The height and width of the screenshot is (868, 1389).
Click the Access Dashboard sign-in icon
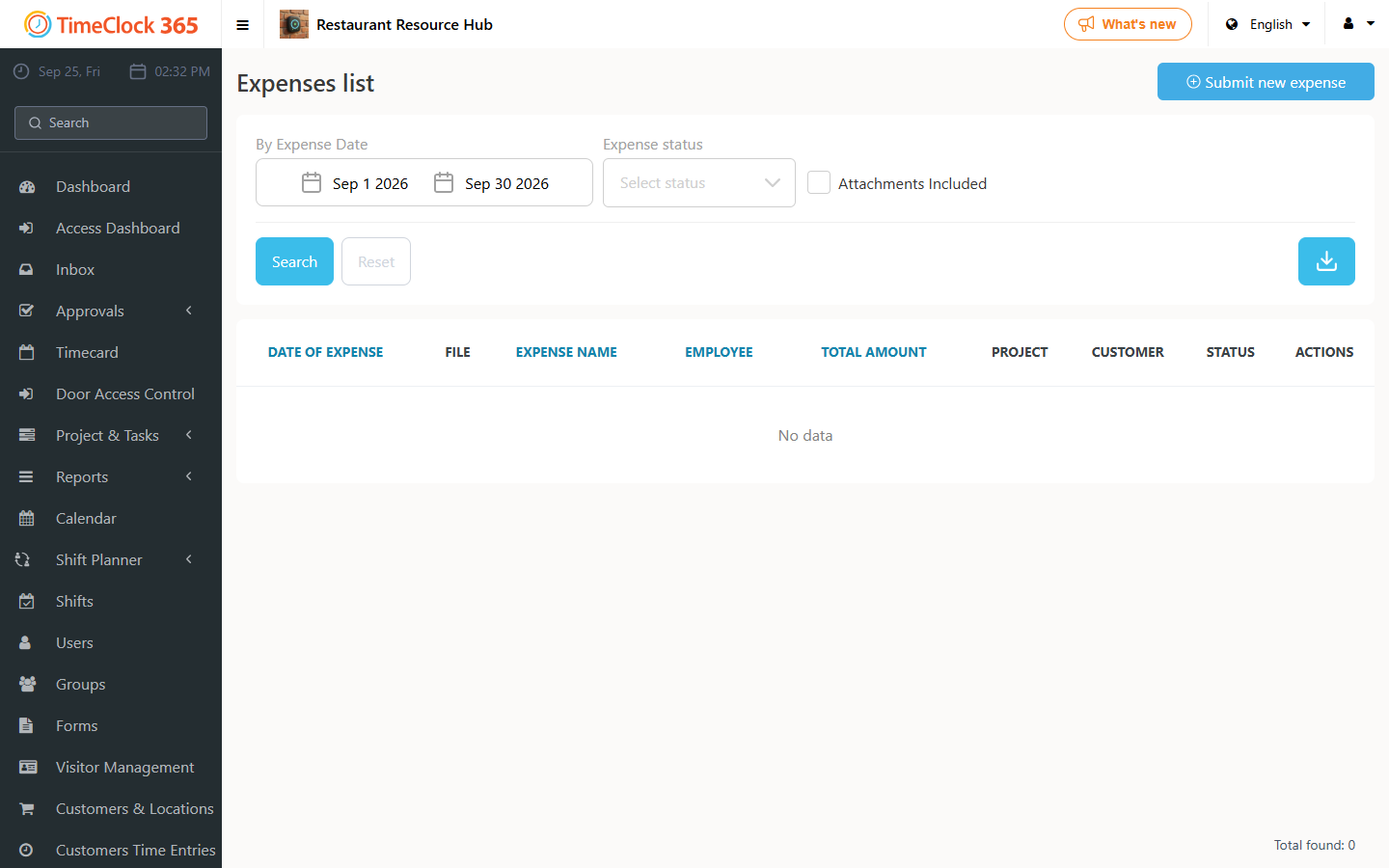tap(27, 229)
